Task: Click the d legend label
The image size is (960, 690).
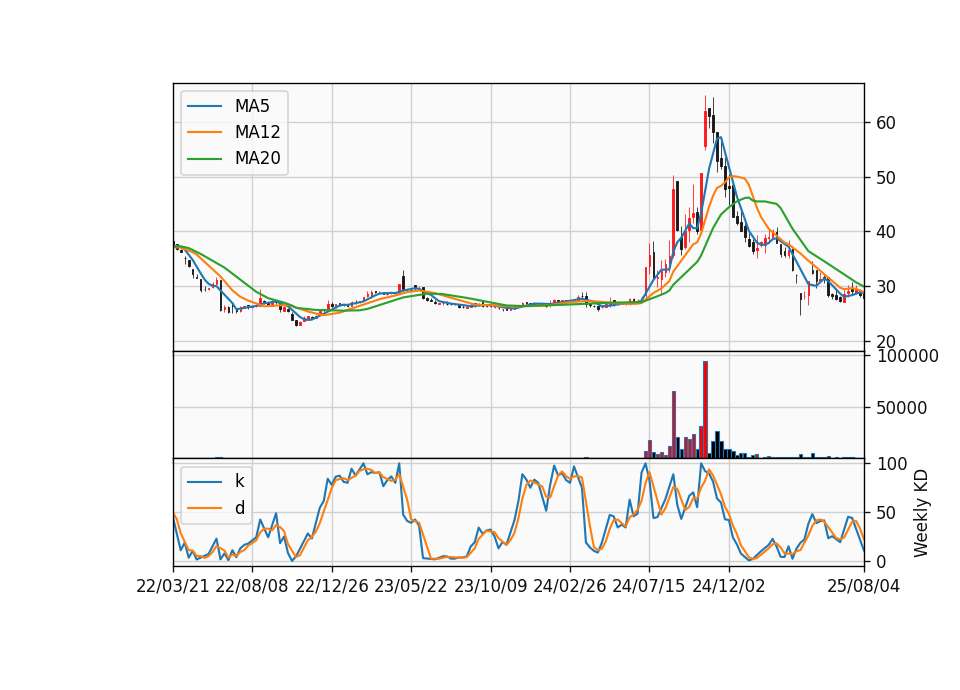Action: click(240, 508)
